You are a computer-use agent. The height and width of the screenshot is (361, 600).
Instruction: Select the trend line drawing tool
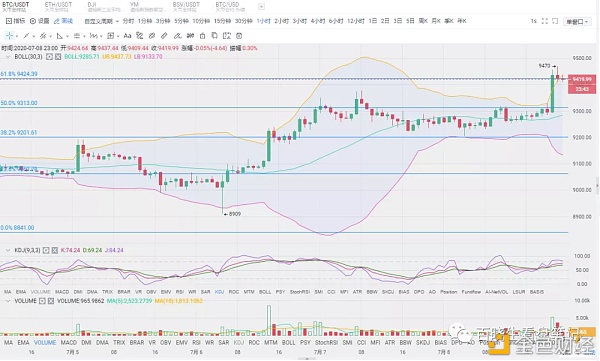click(26, 36)
